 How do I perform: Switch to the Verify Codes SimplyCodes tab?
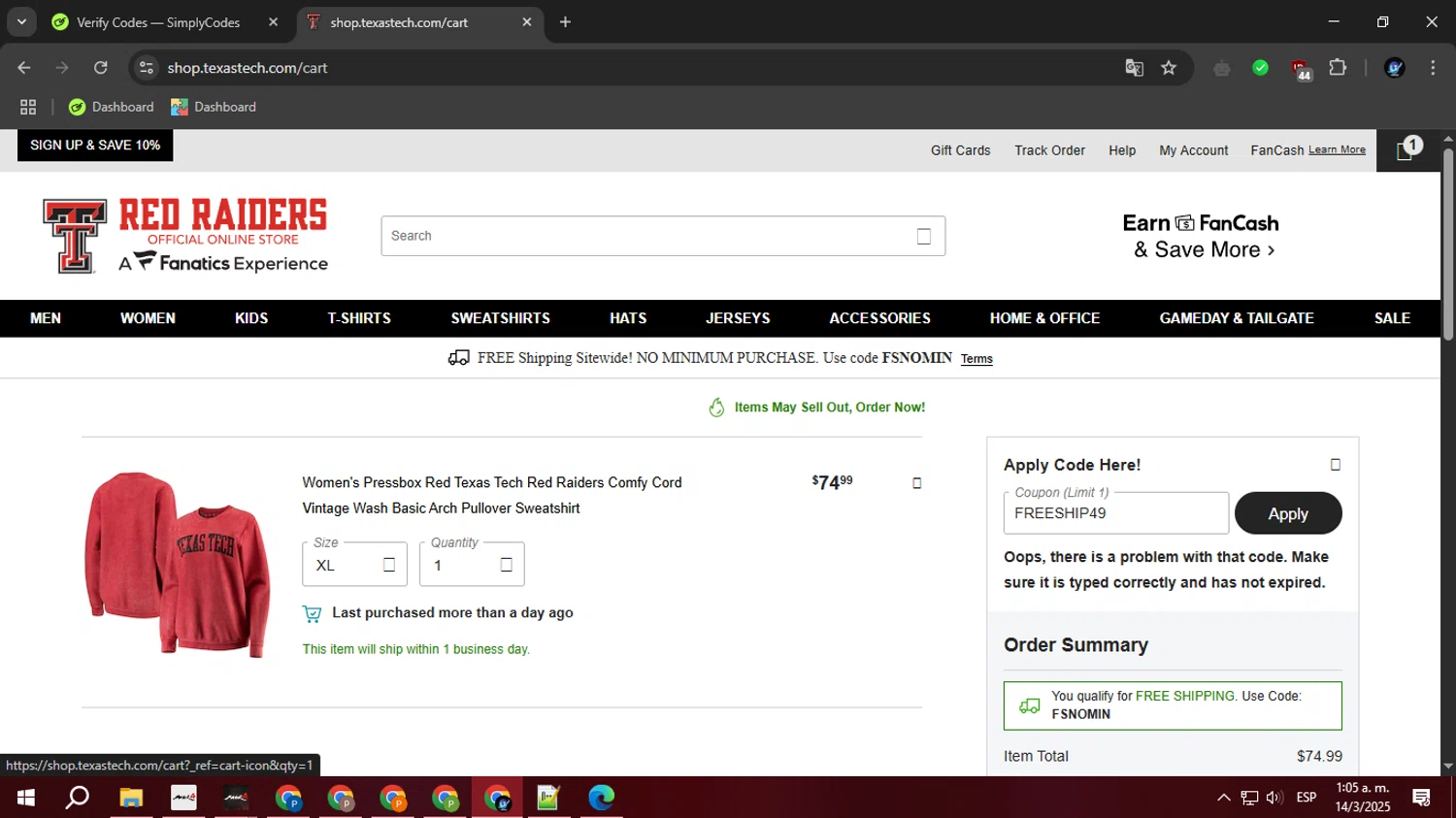[158, 21]
